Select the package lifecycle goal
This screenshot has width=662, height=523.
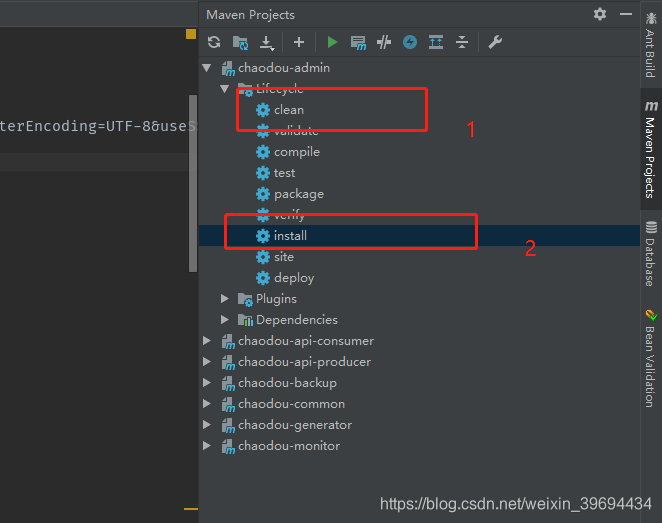coord(299,194)
